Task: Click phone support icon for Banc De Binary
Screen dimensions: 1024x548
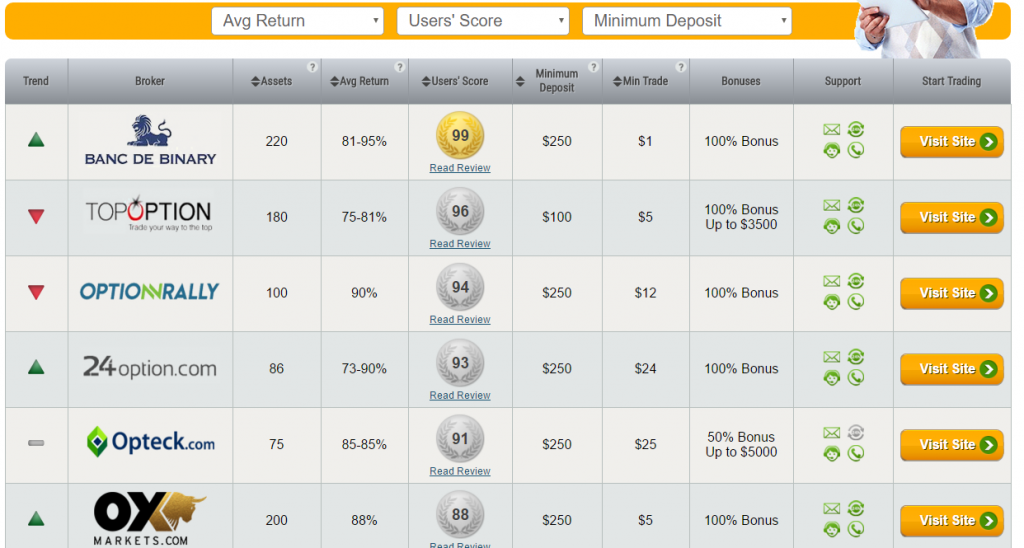Action: coord(856,150)
